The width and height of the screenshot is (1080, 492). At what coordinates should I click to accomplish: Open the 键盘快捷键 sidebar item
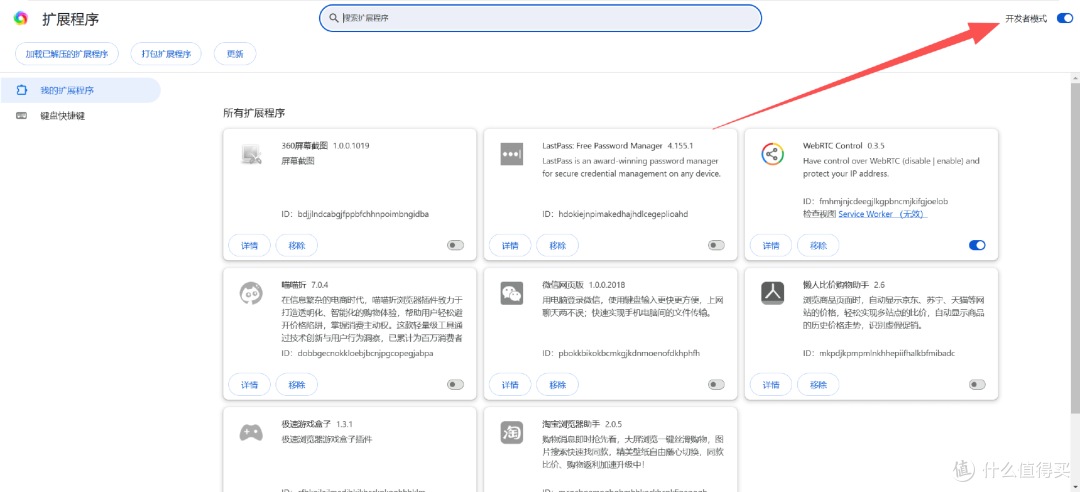[x=80, y=116]
